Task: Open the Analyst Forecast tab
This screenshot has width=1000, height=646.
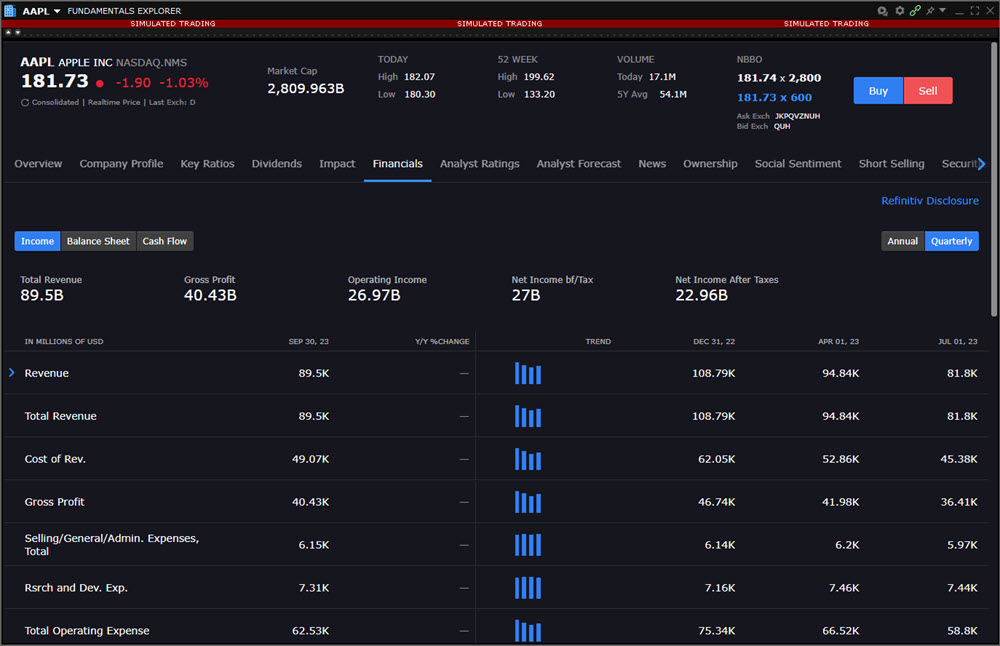Action: [x=578, y=164]
